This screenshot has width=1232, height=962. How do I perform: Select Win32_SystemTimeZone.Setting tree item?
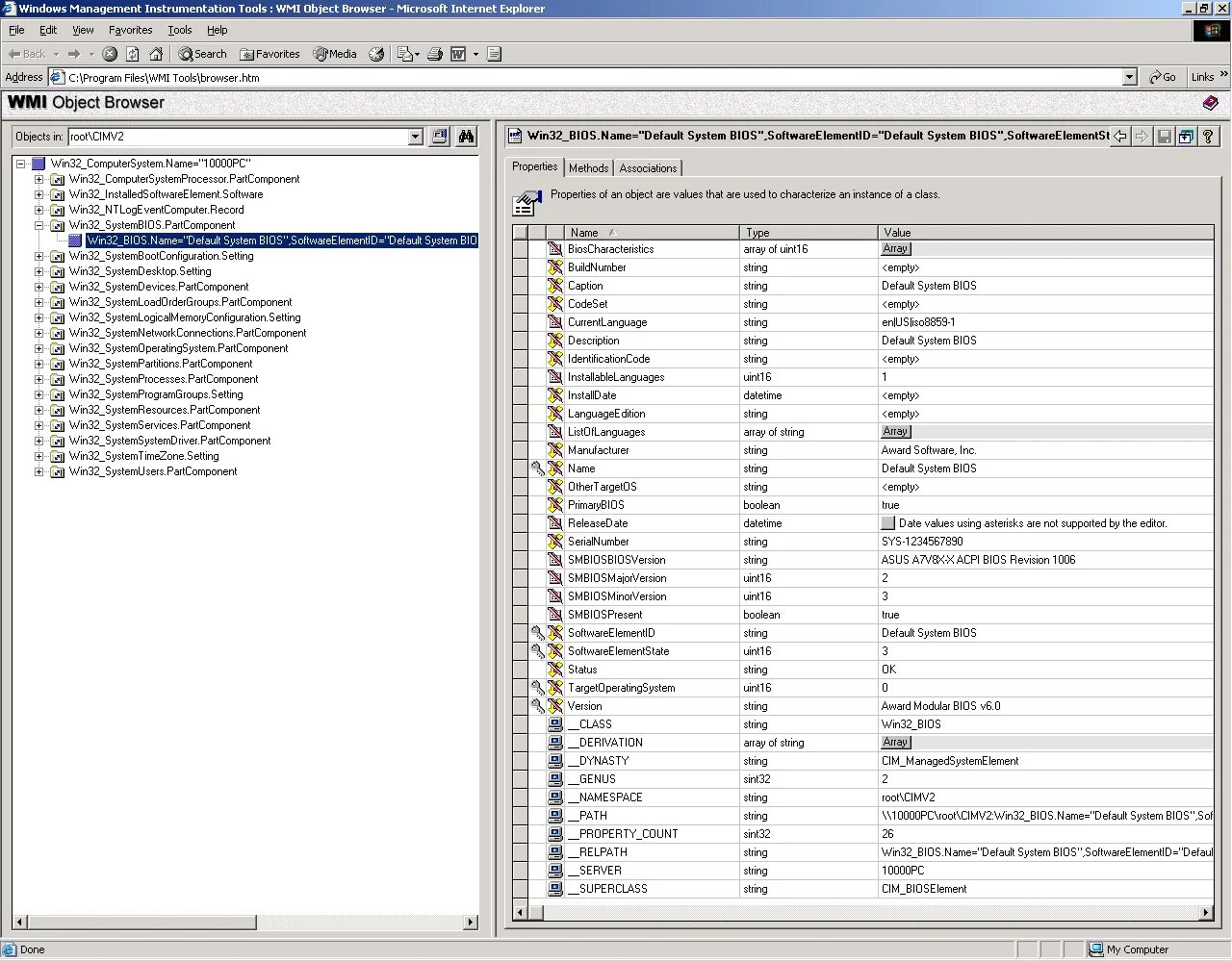coord(143,456)
